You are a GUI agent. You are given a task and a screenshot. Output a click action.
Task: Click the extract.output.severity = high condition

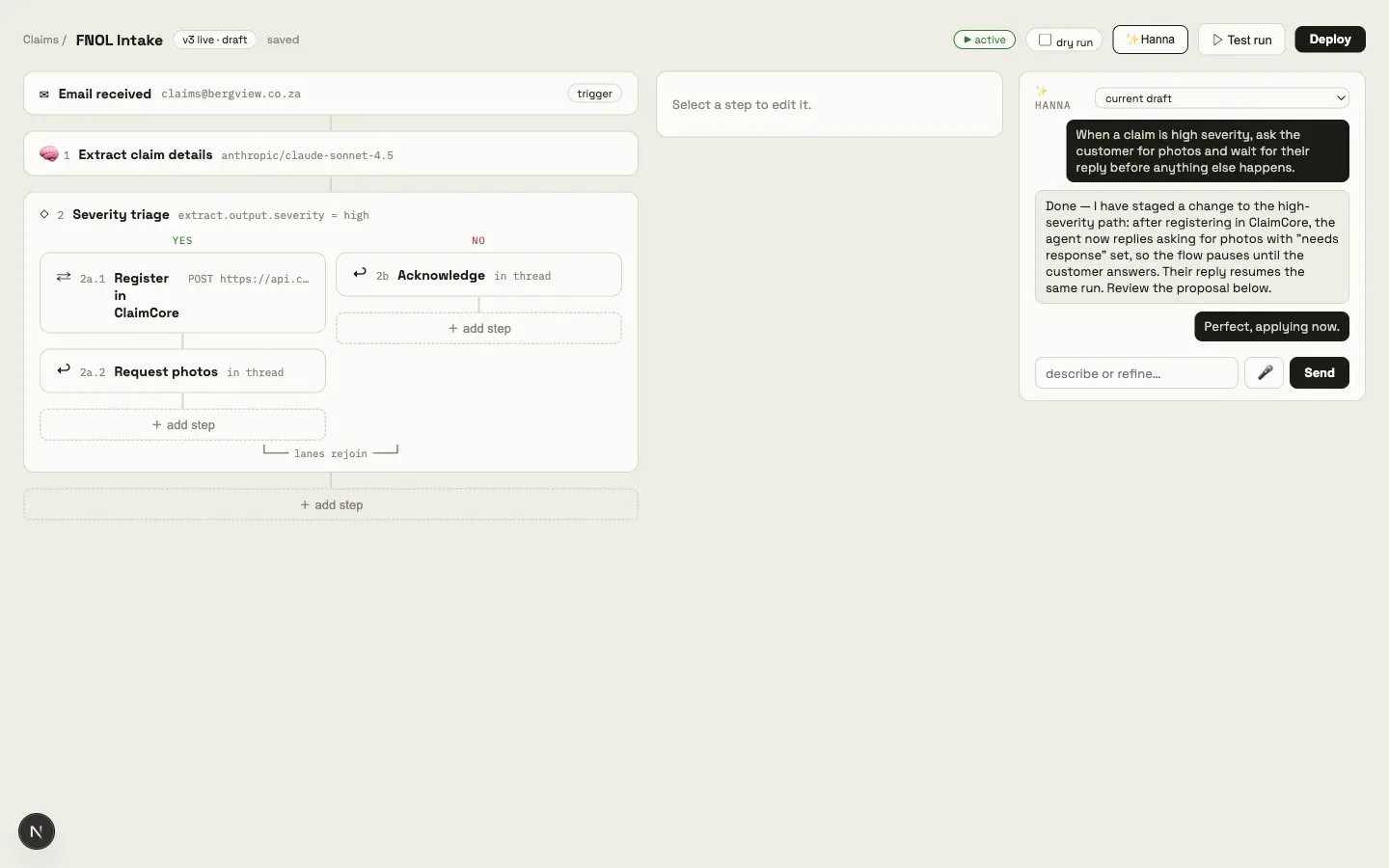click(274, 215)
